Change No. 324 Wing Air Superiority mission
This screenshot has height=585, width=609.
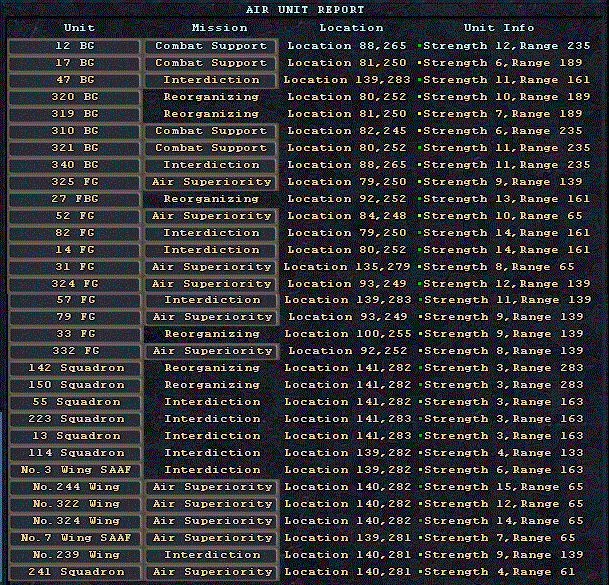[212, 522]
